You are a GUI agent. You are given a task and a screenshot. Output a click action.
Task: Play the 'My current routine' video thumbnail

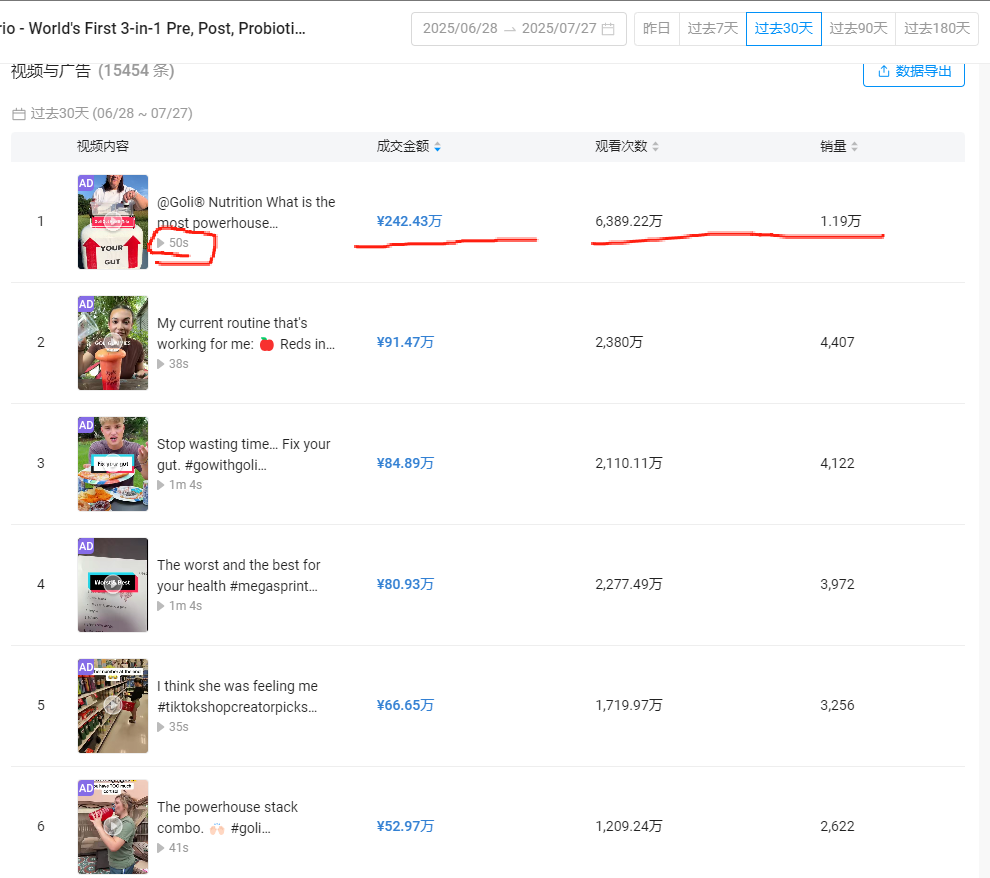pyautogui.click(x=113, y=343)
